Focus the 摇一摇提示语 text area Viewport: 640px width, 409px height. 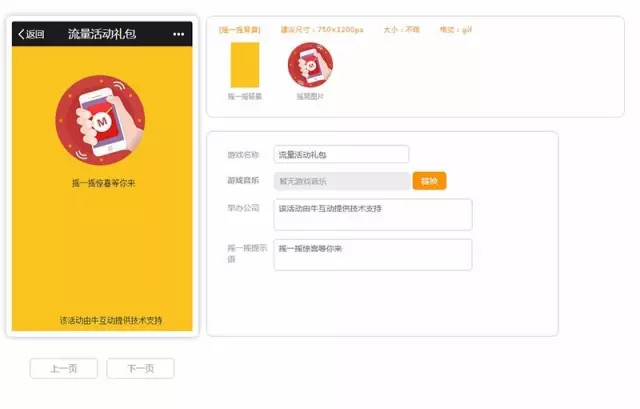click(372, 254)
